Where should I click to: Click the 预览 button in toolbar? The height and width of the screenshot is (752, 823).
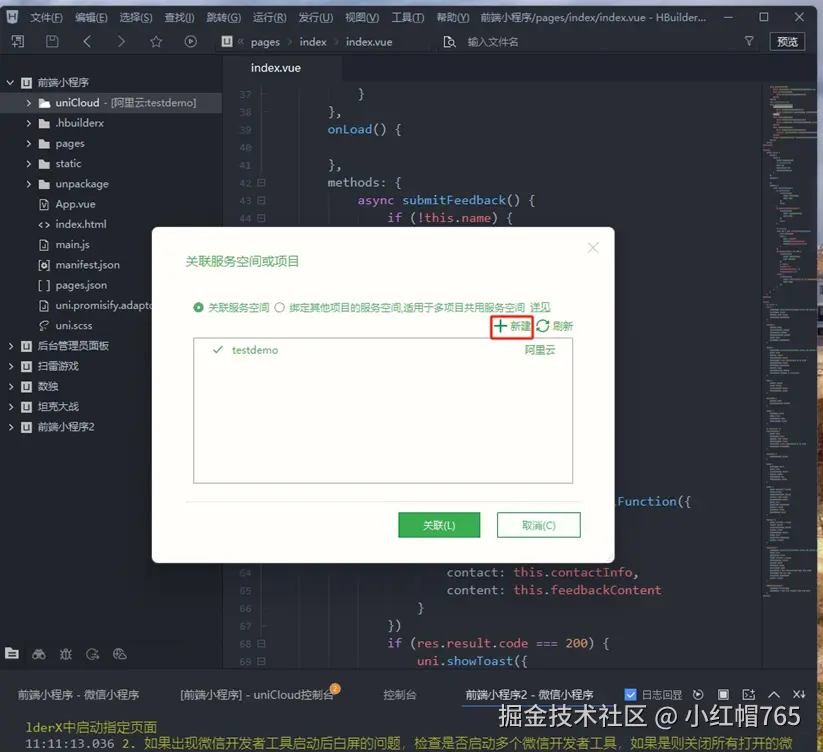click(787, 41)
